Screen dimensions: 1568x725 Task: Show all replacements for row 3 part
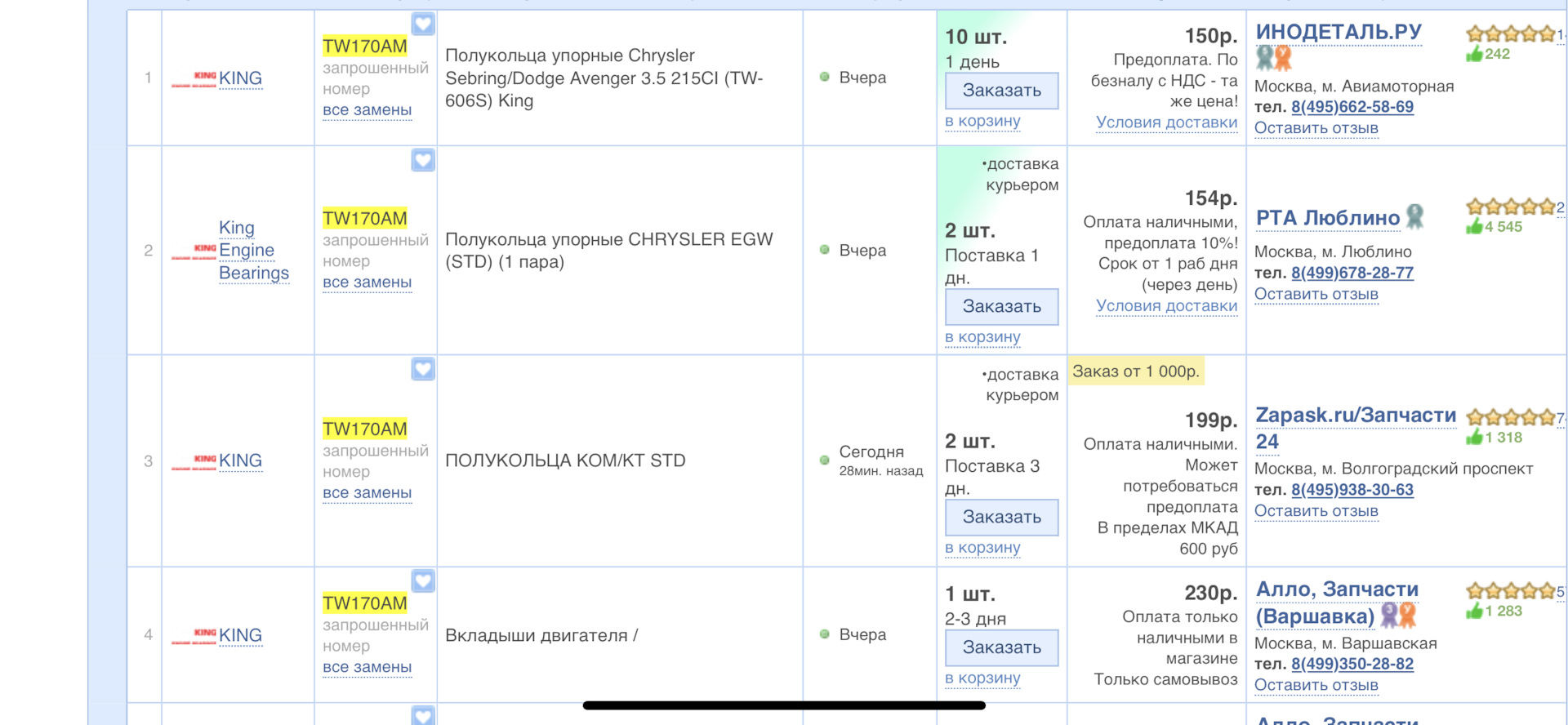[x=367, y=493]
